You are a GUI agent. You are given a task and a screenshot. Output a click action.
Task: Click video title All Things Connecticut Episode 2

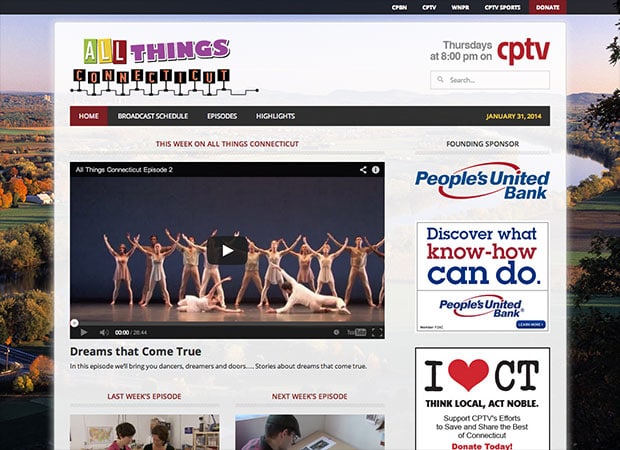pos(124,170)
